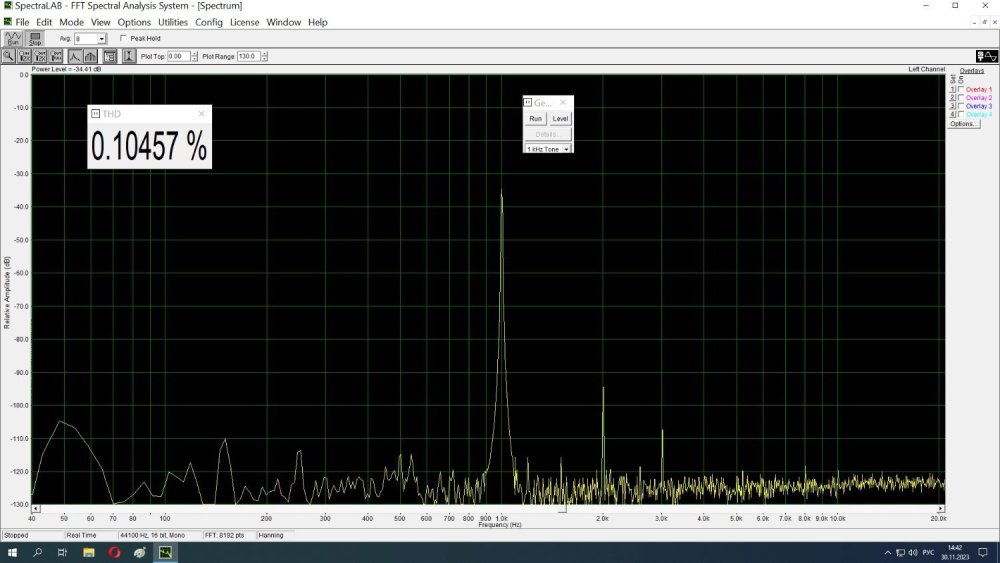This screenshot has height=563, width=1000.
Task: Turn on Overlay 3 checkbox
Action: [961, 106]
